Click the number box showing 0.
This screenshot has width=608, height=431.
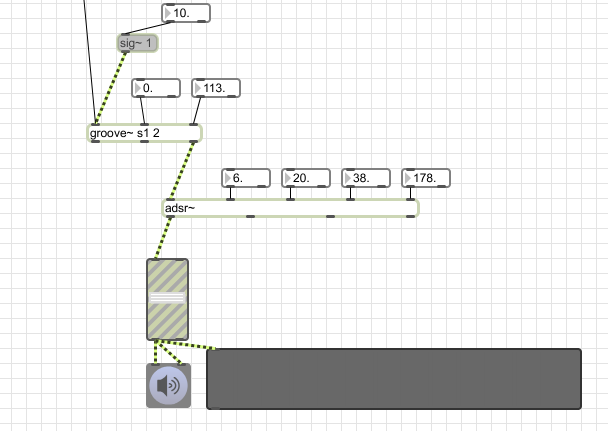click(x=156, y=88)
